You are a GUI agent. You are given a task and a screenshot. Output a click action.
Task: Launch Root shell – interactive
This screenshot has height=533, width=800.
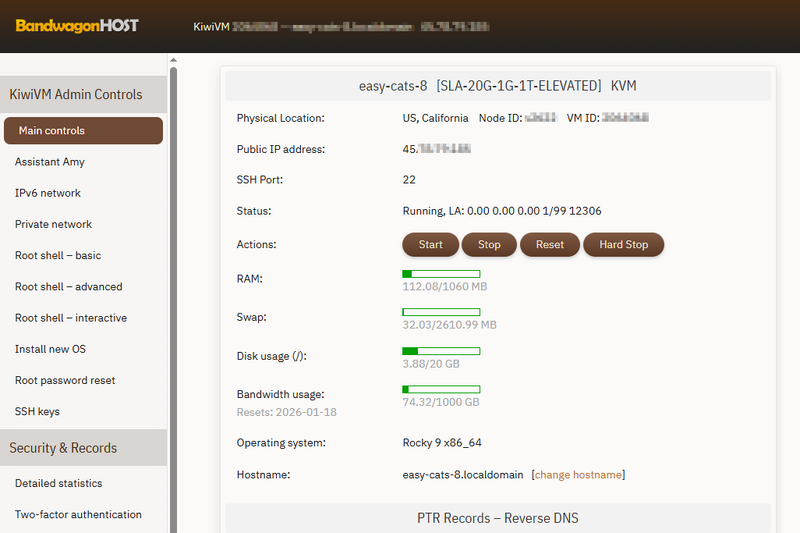70,318
